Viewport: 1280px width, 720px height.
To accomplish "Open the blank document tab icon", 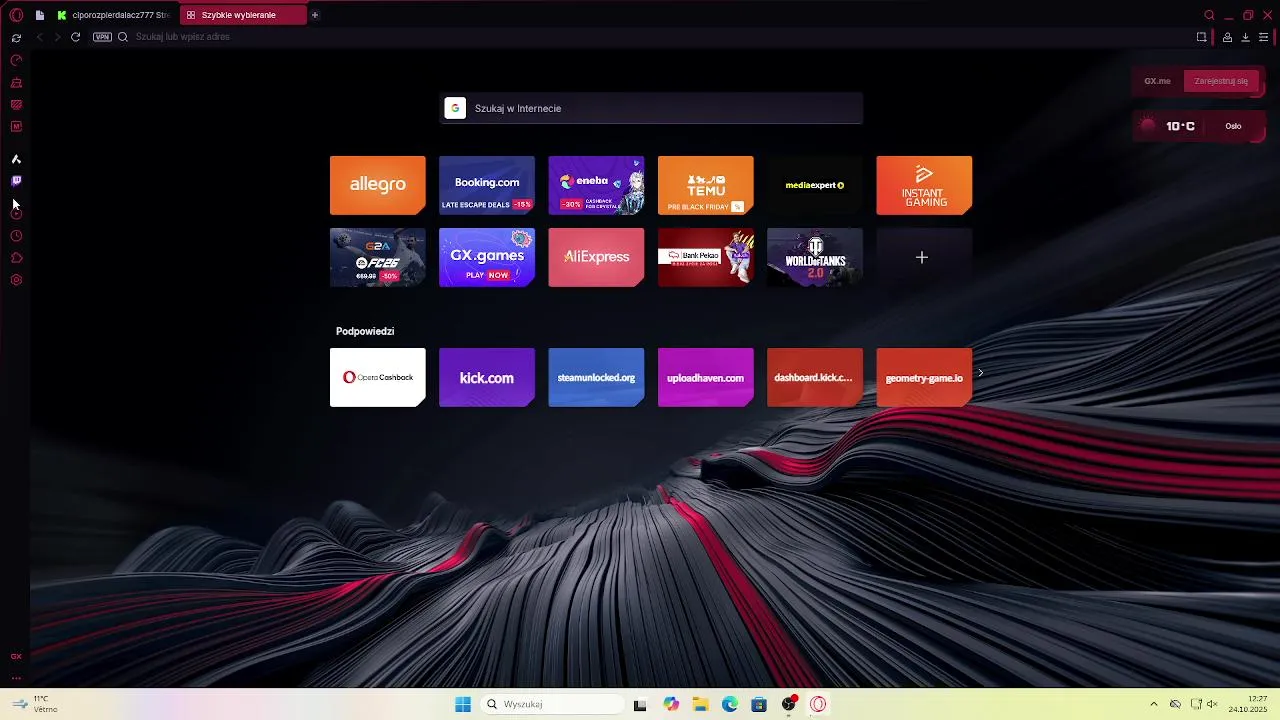I will coord(40,15).
